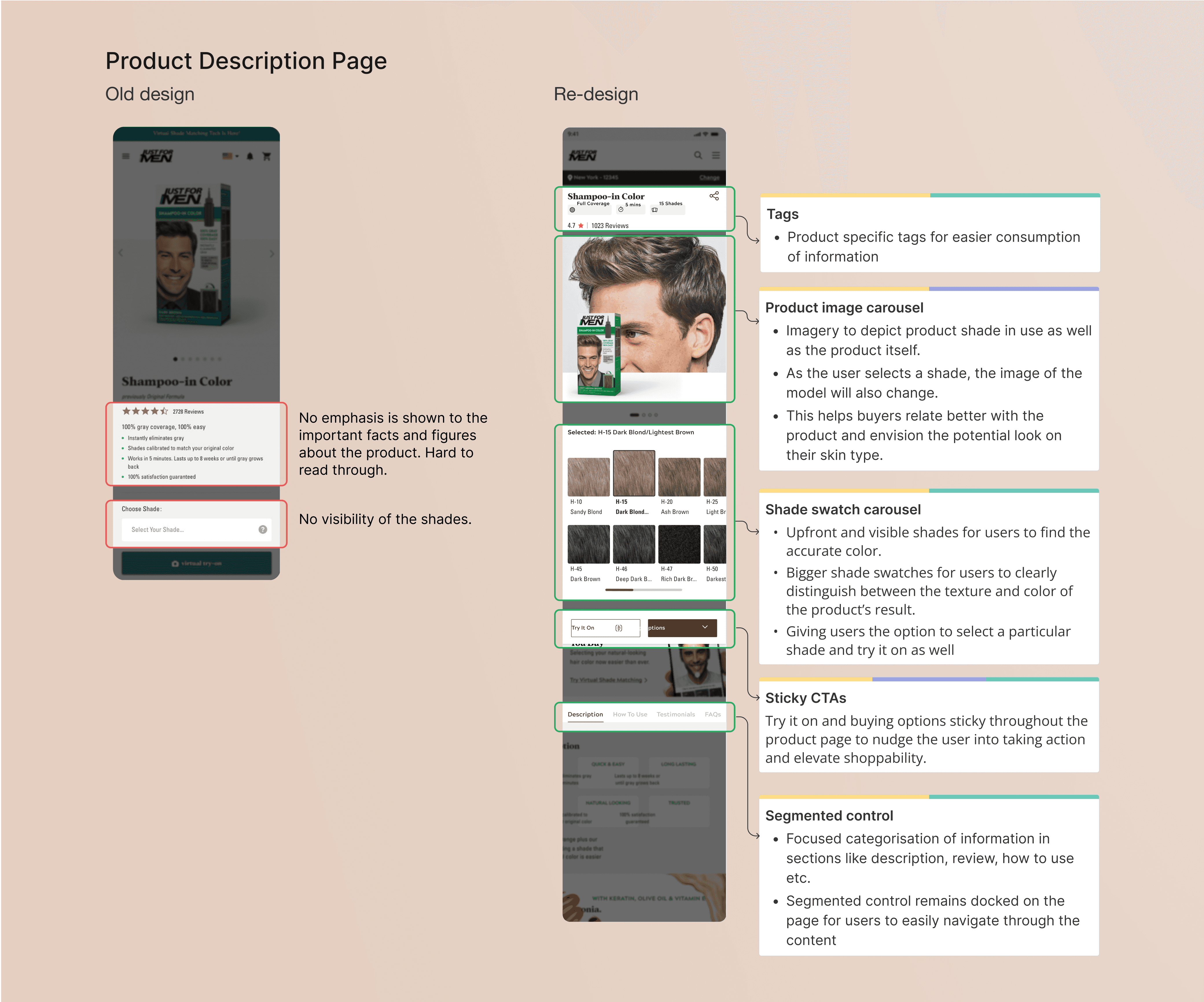Image resolution: width=1204 pixels, height=1002 pixels.
Task: Go to next product image in old design
Action: click(x=272, y=253)
